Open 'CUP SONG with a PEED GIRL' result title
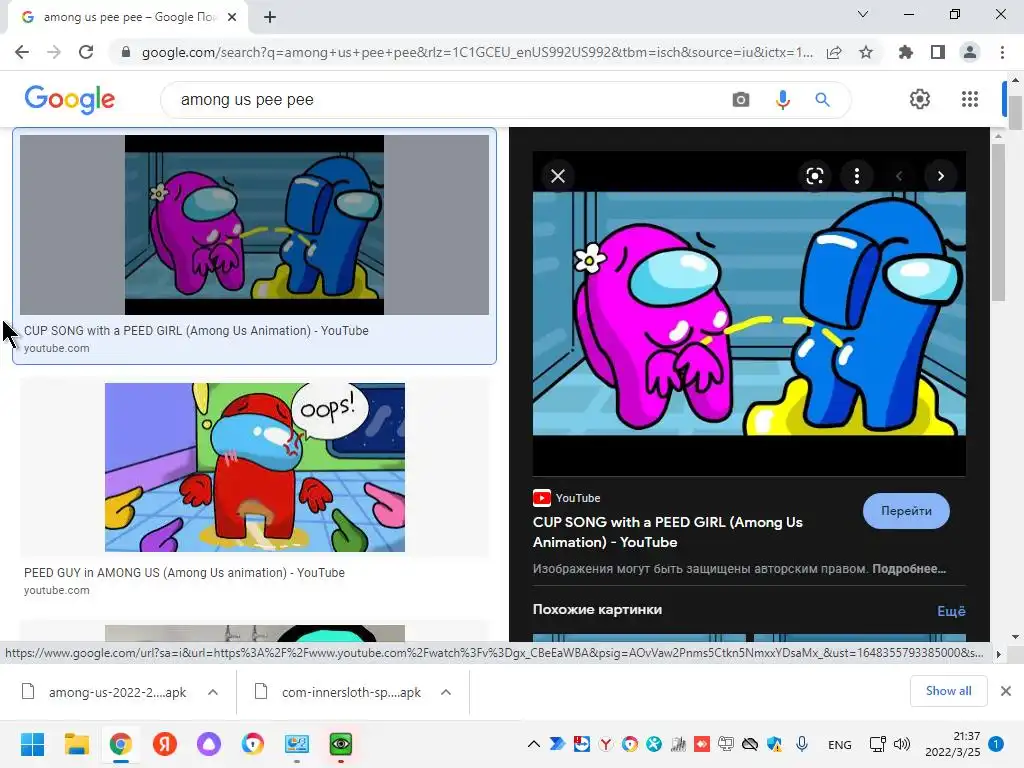1024x768 pixels. 196,330
